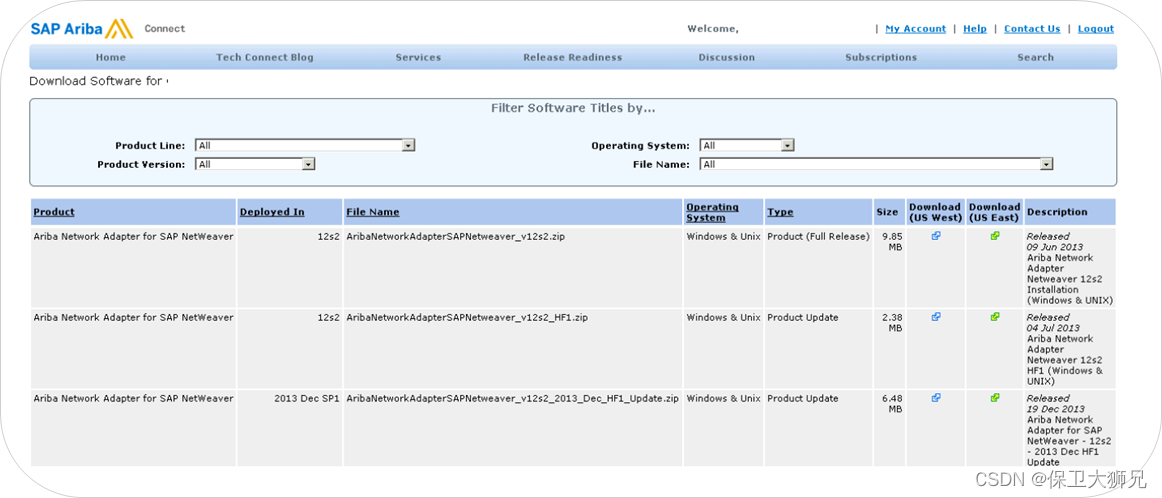1162x498 pixels.
Task: Click the SAP Ariba logo
Action: coord(82,29)
